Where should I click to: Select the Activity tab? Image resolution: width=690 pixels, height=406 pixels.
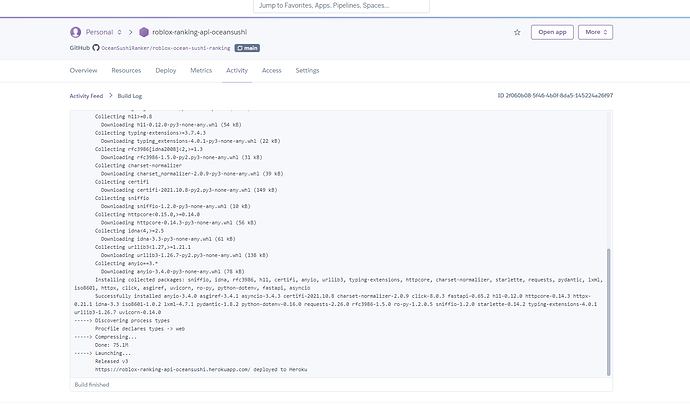point(237,70)
